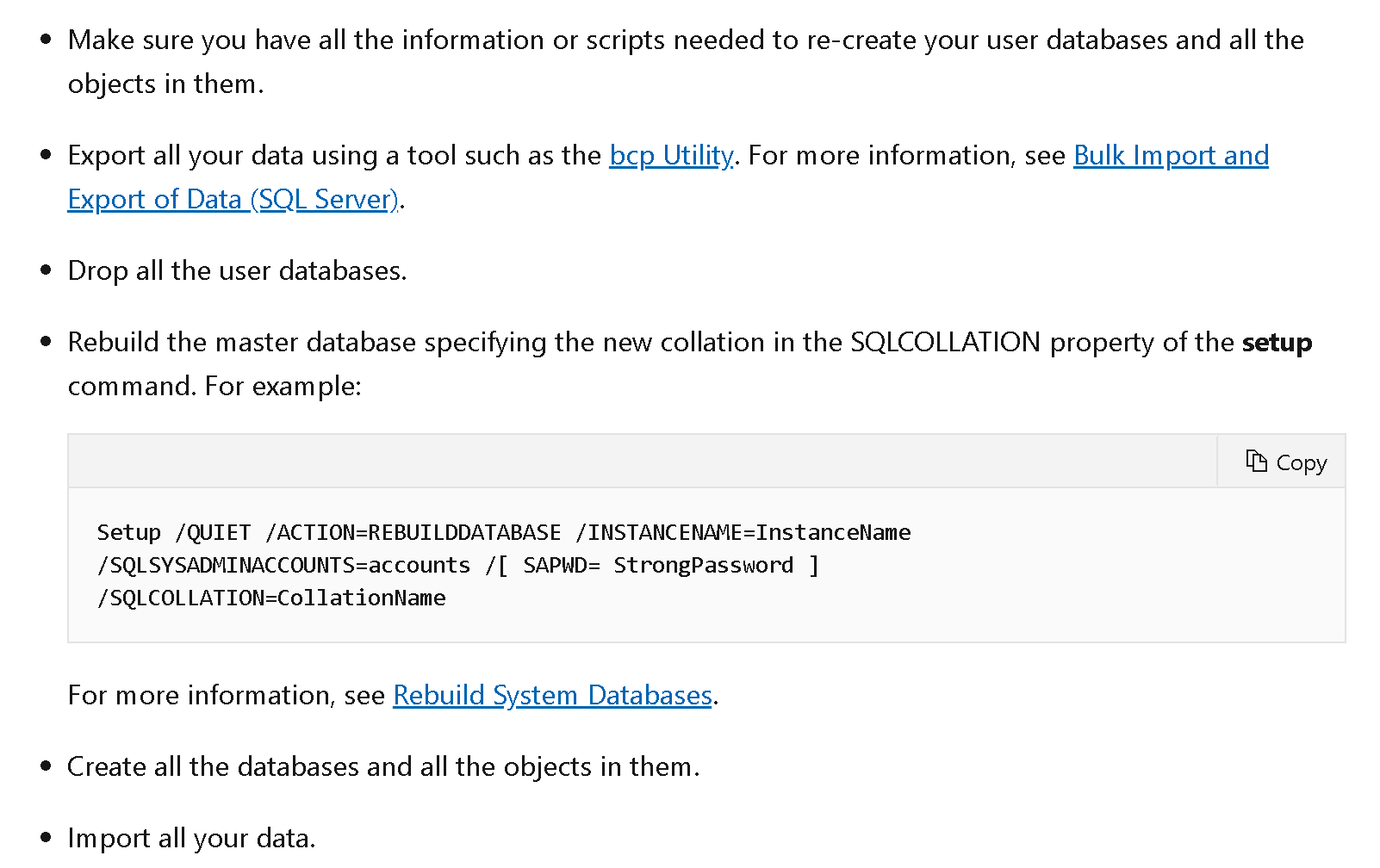
Task: Click the /INSTANCENAME=InstanceName parameter in code
Action: 743,532
